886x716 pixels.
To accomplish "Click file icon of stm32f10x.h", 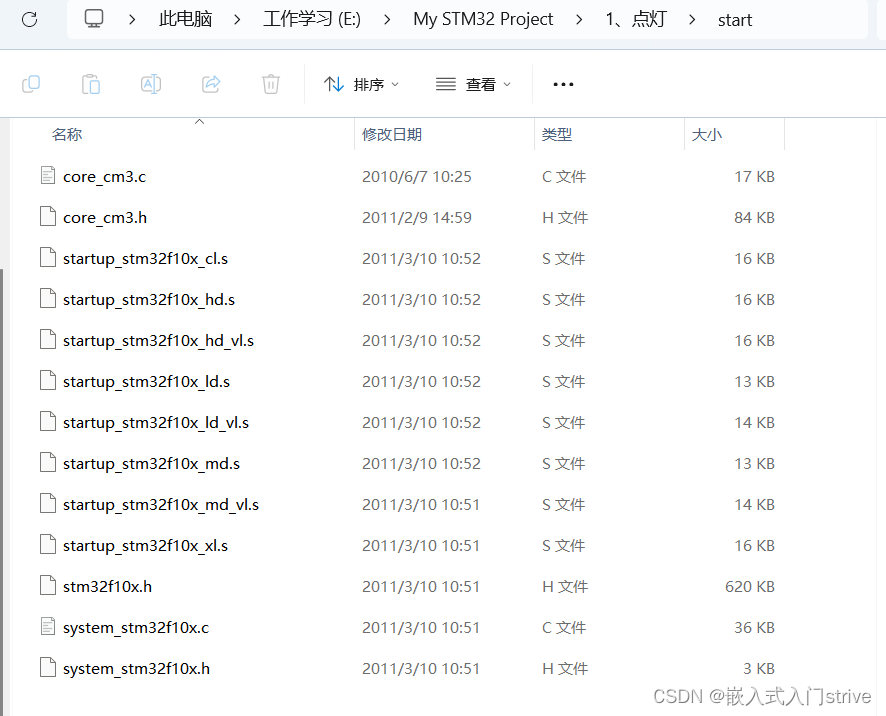I will coord(48,585).
